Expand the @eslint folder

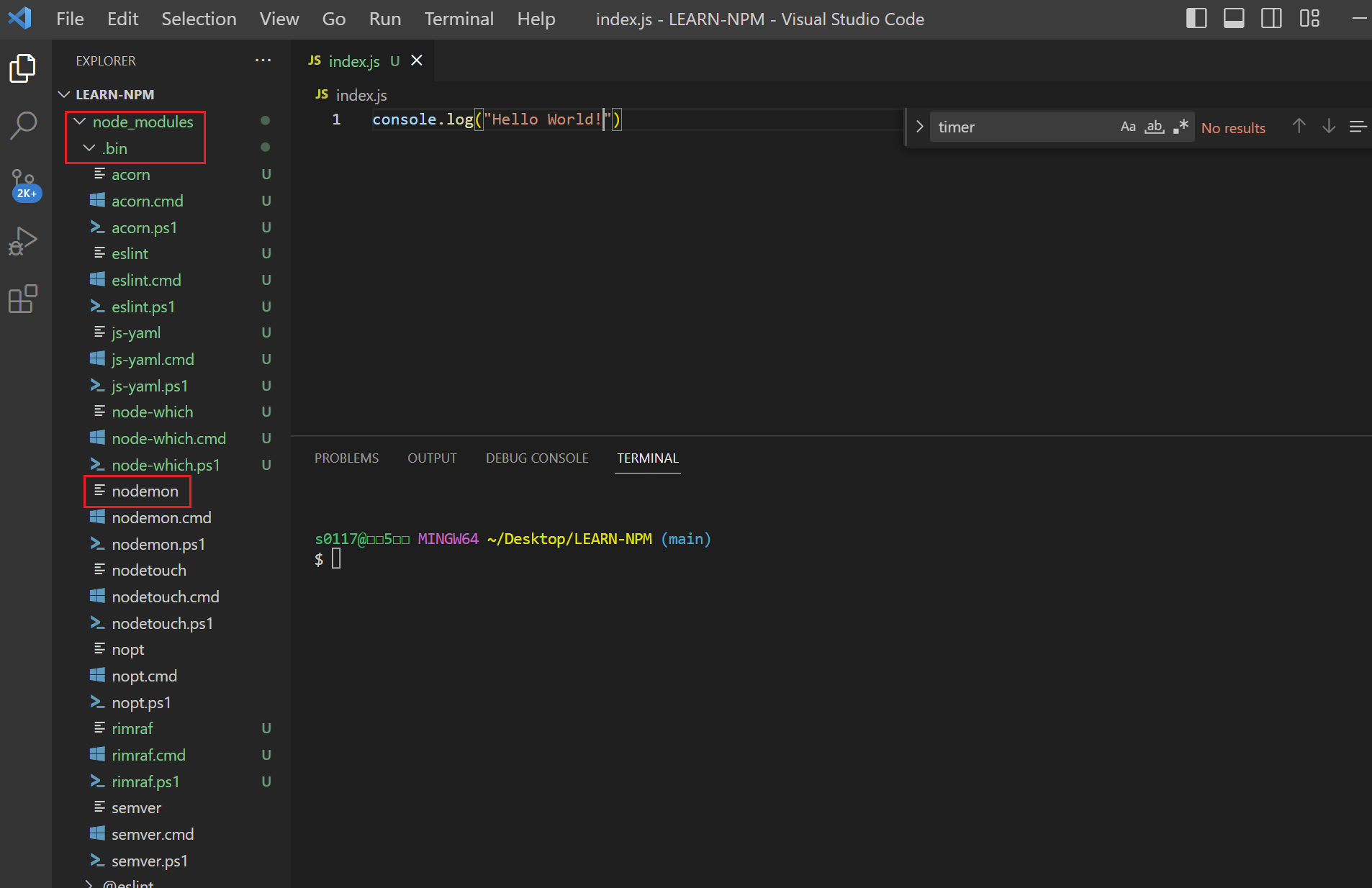pos(171,882)
